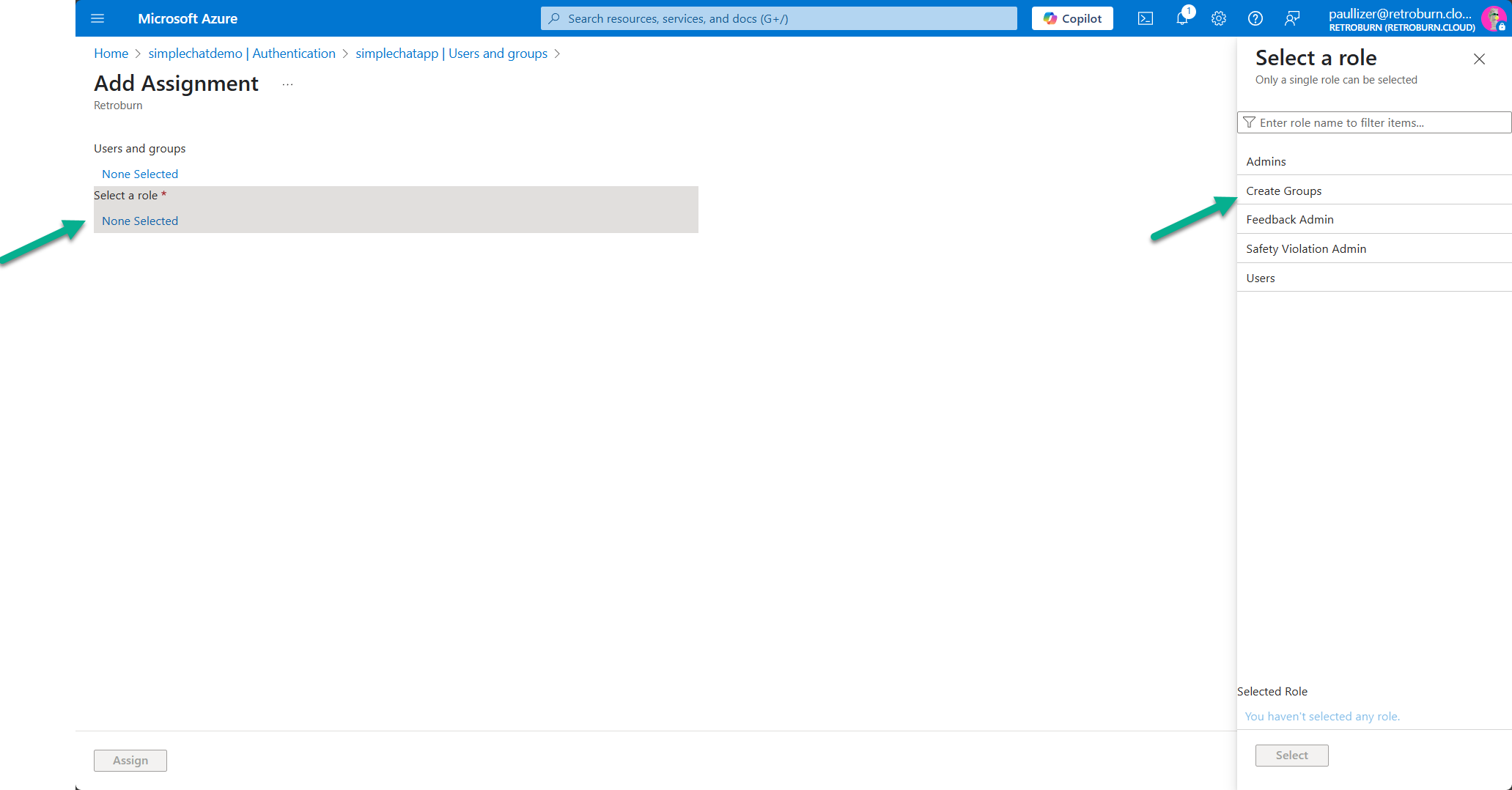The height and width of the screenshot is (790, 1512).
Task: Click the Azure search resources bar
Action: [x=778, y=18]
